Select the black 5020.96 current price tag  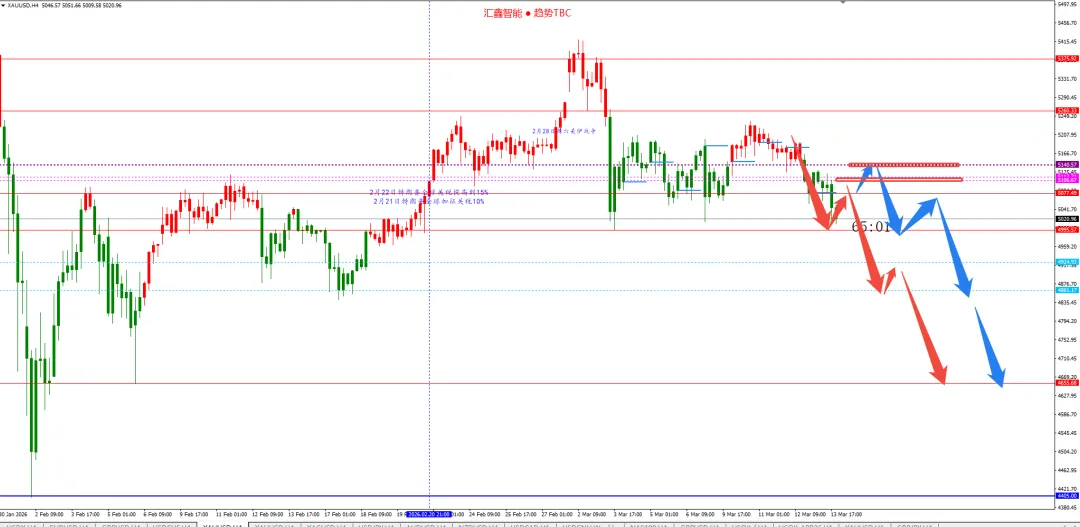pyautogui.click(x=1066, y=218)
